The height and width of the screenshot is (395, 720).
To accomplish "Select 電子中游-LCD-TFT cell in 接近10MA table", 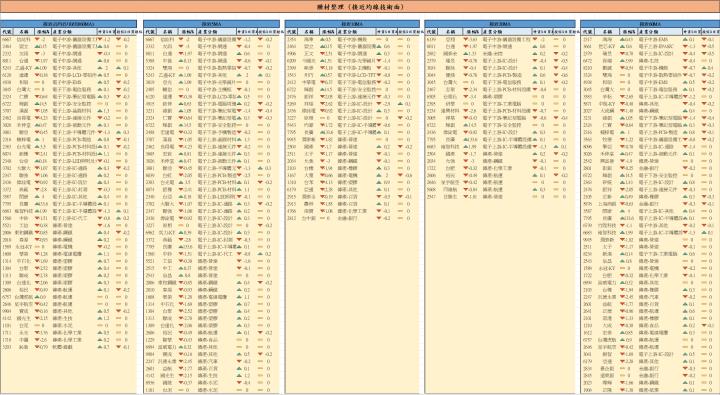I will point(356,75).
